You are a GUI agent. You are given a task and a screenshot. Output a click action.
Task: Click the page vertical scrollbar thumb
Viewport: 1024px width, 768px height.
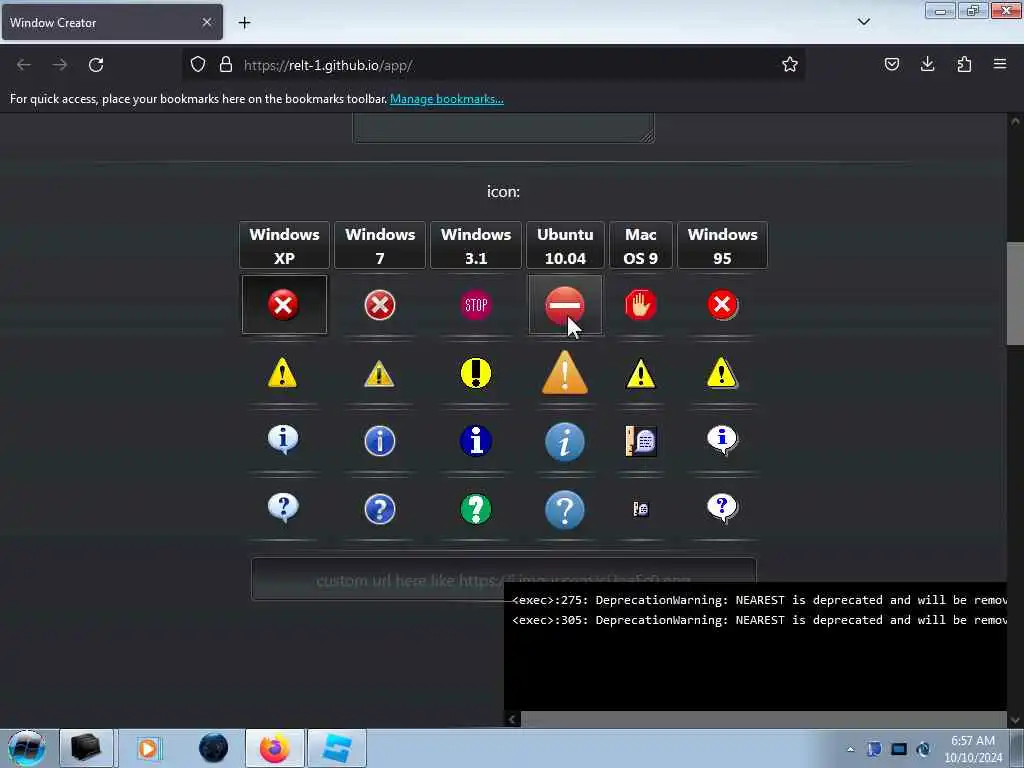1014,294
